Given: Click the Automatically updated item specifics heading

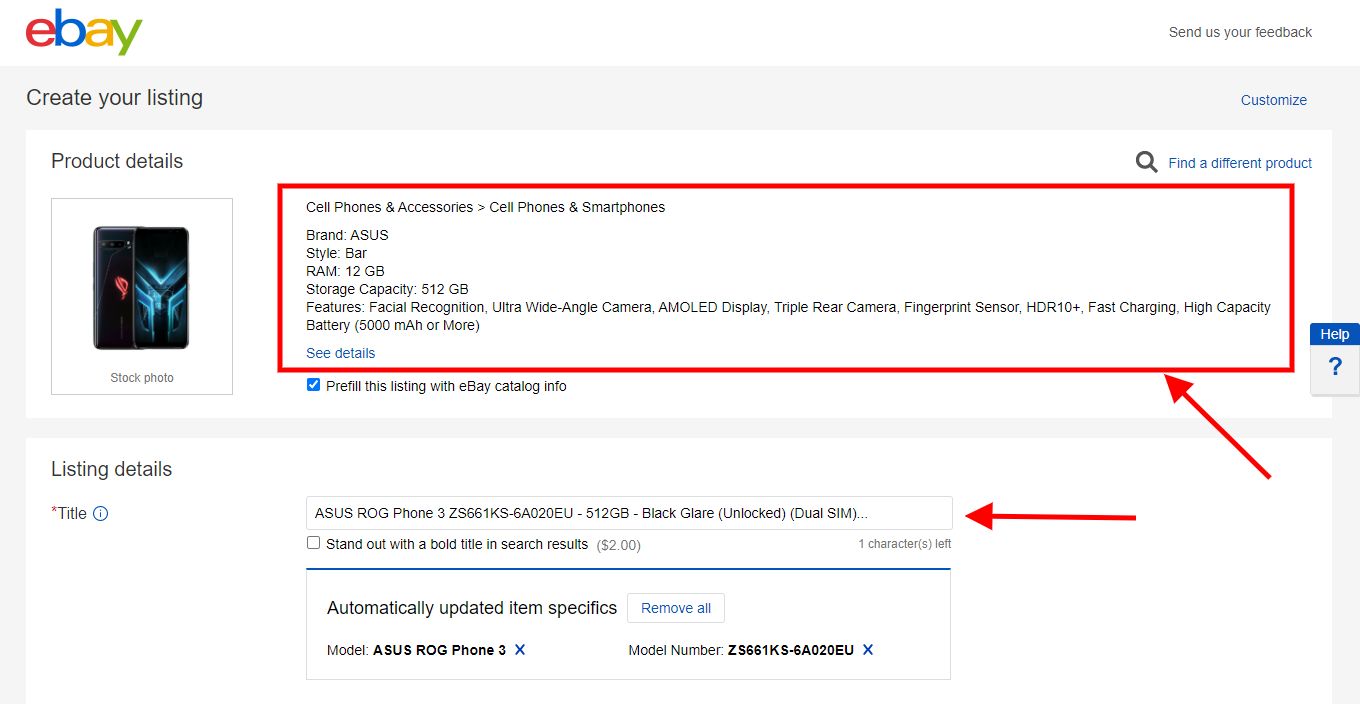Looking at the screenshot, I should click(x=472, y=608).
